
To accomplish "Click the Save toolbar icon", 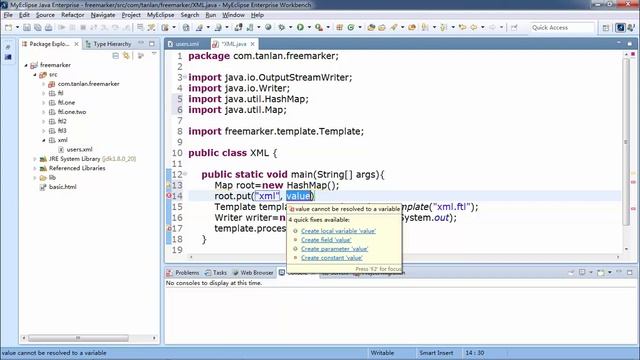I will pos(27,27).
